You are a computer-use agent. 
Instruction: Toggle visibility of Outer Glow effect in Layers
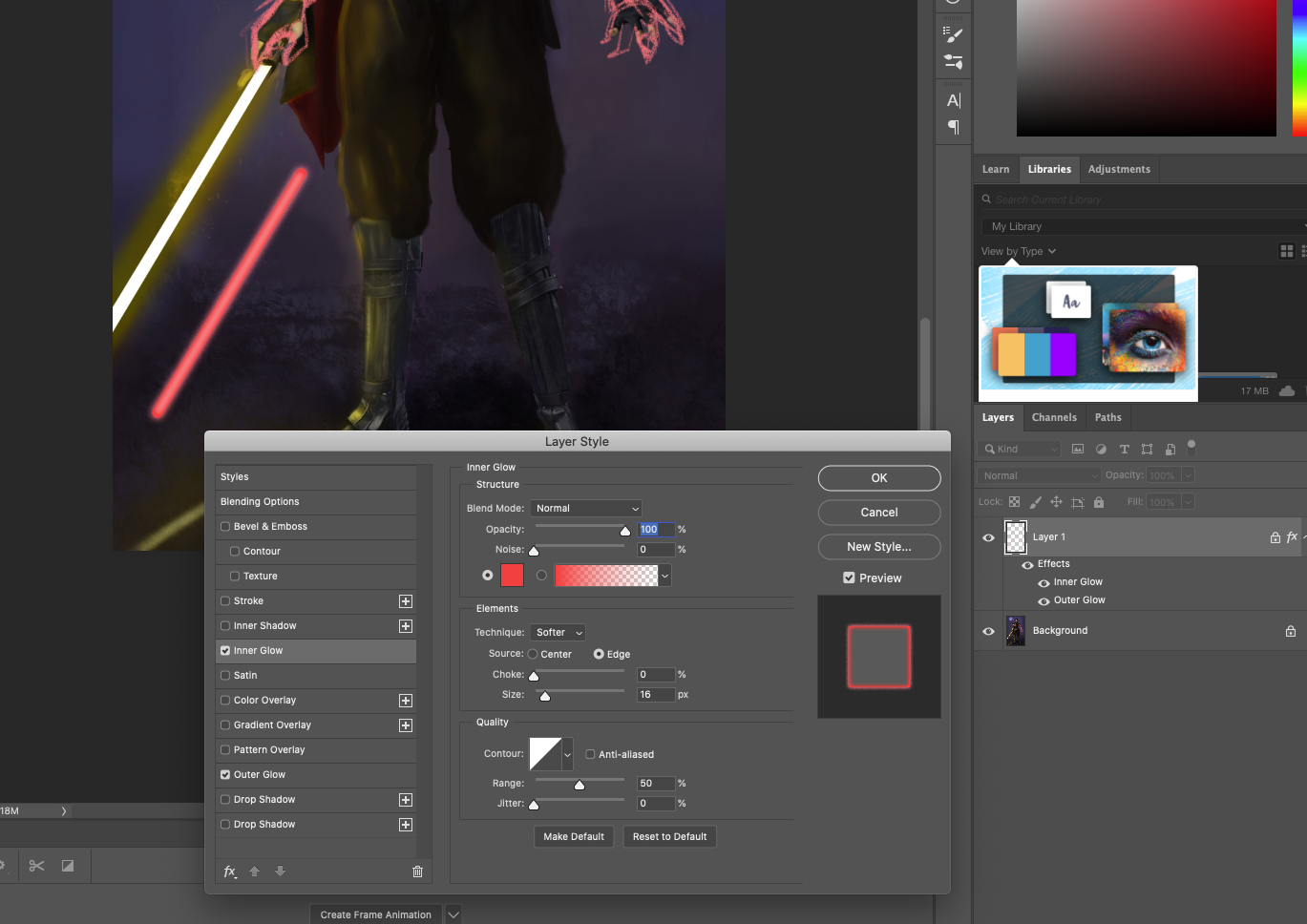click(1043, 601)
